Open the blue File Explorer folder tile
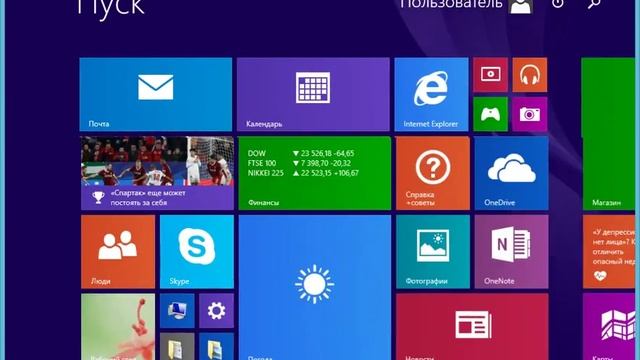 click(216, 346)
